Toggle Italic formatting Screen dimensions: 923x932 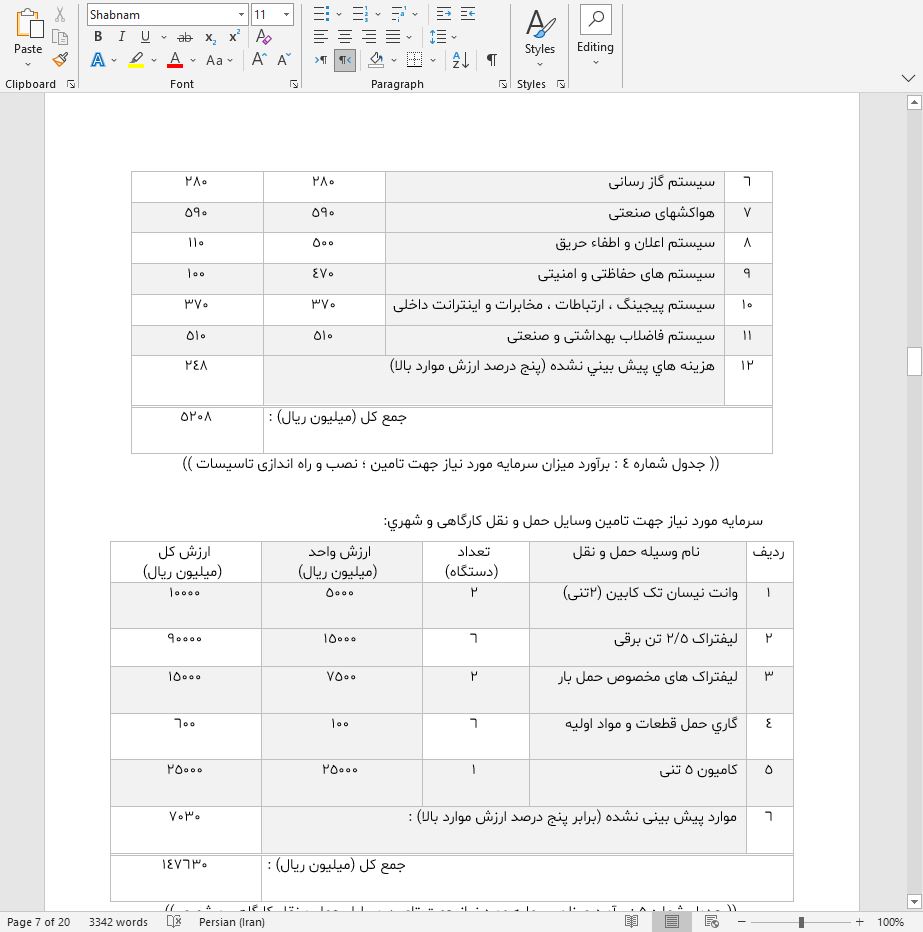pos(121,37)
